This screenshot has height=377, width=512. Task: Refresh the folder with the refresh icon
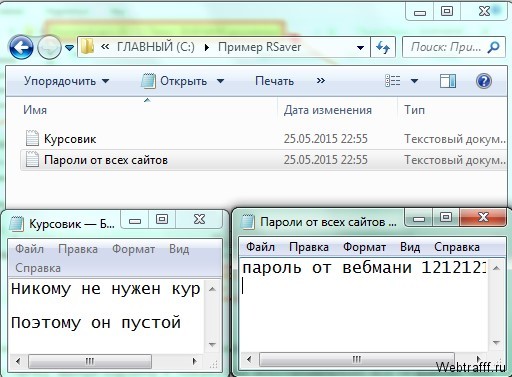click(383, 47)
